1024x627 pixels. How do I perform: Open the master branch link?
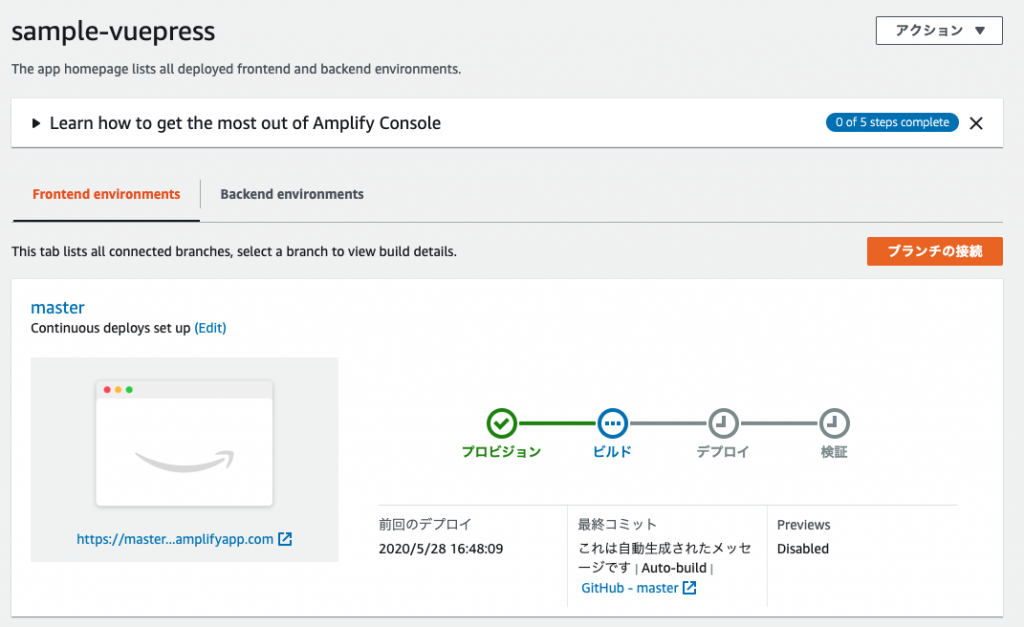coord(57,308)
